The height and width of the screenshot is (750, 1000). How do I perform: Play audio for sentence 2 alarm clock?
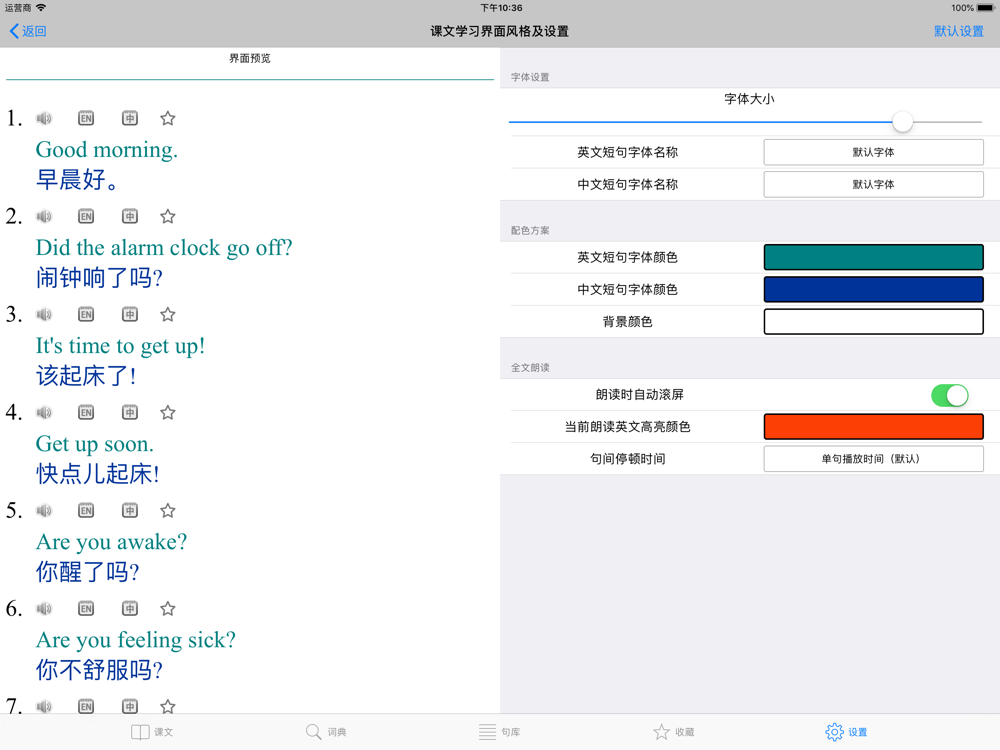(x=44, y=216)
